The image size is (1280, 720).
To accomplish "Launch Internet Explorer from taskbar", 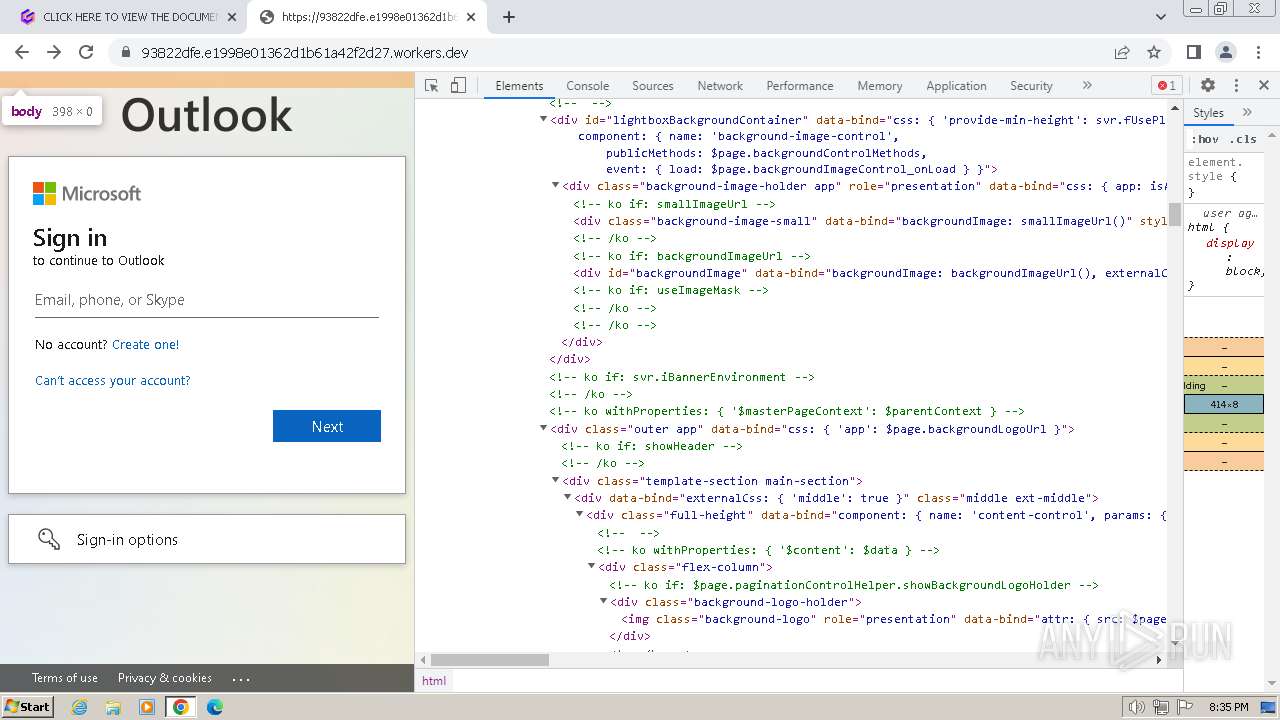I will point(80,707).
